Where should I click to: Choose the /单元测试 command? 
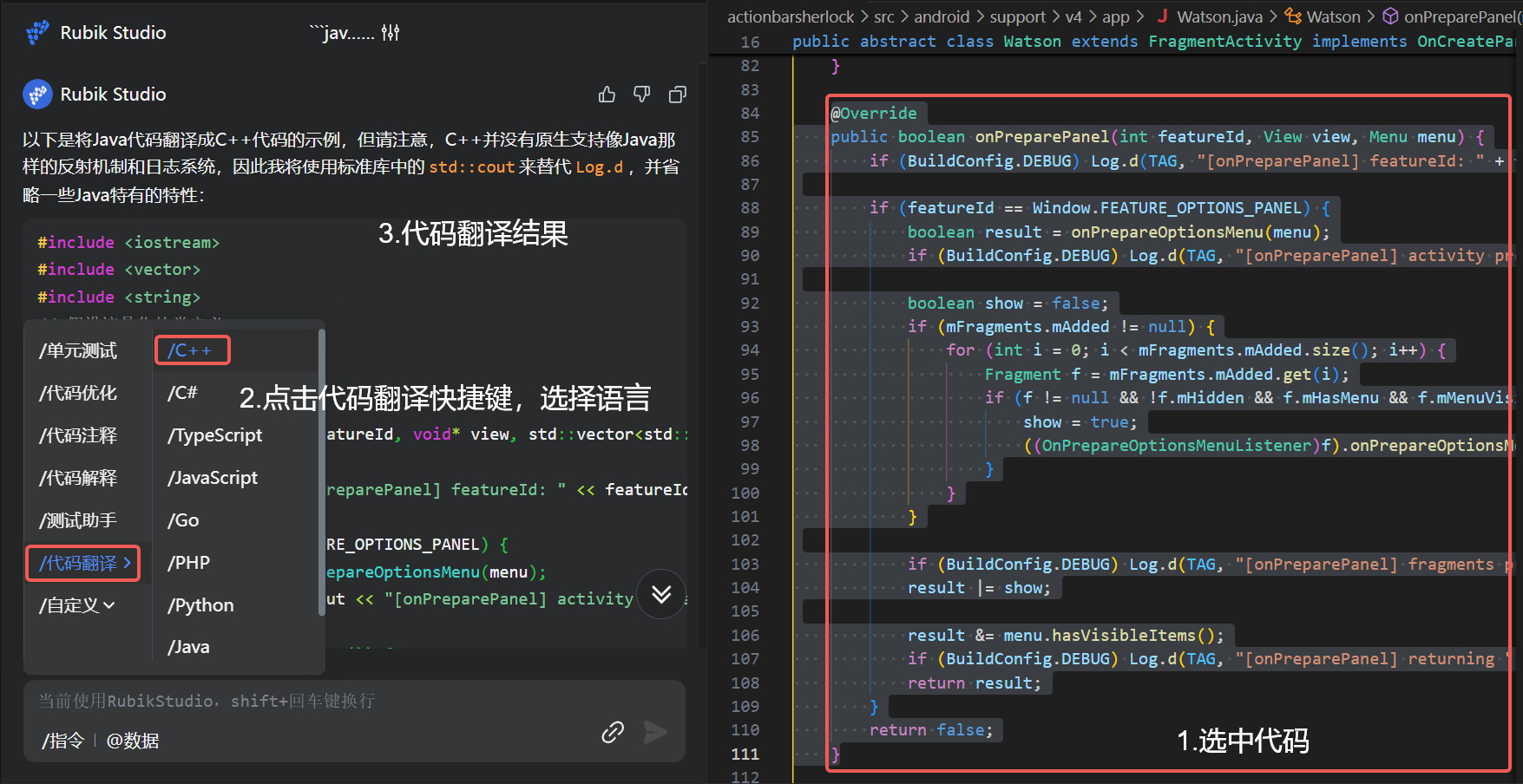(x=78, y=350)
